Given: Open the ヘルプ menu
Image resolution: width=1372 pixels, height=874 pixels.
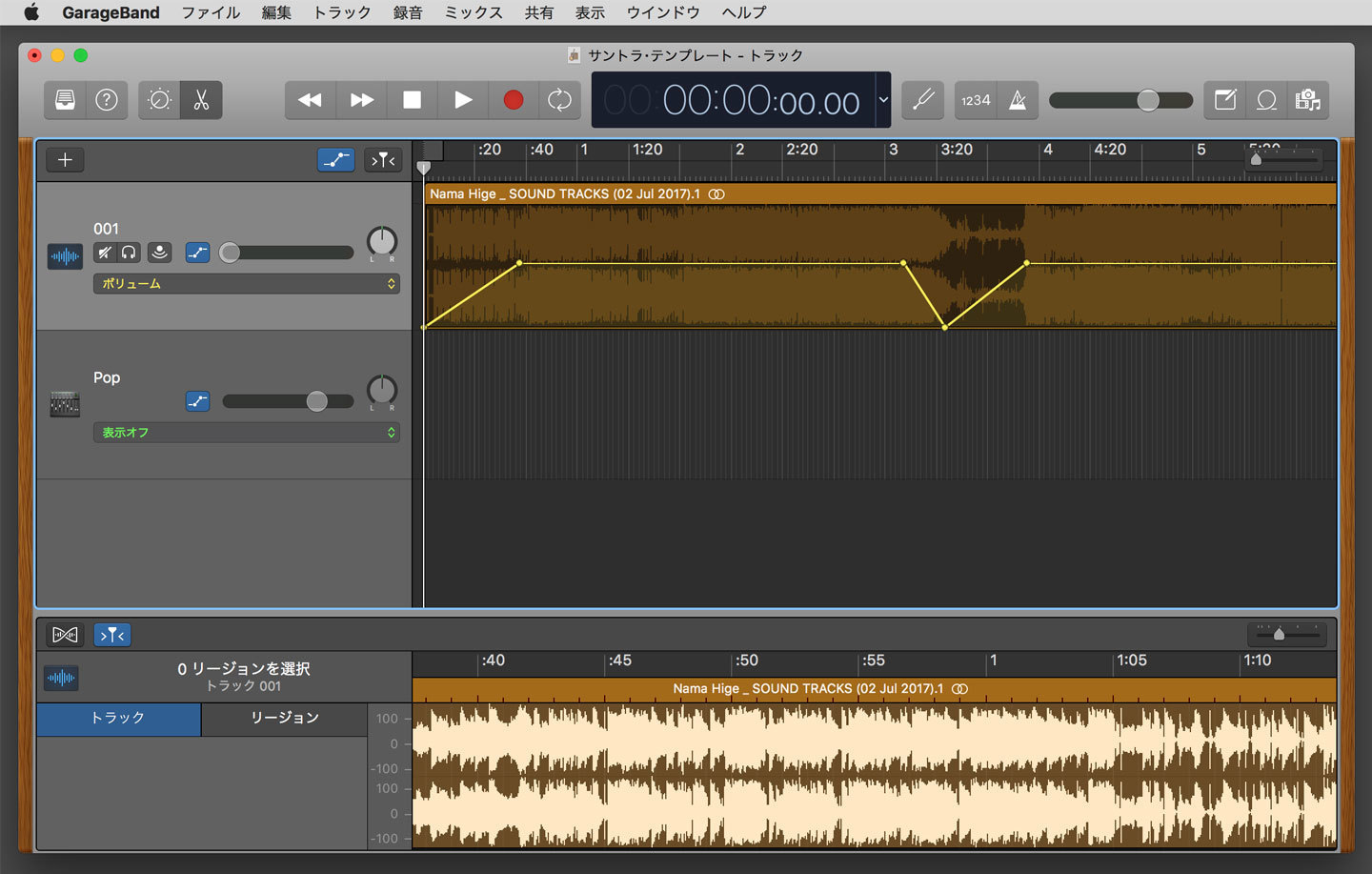Looking at the screenshot, I should 744,12.
